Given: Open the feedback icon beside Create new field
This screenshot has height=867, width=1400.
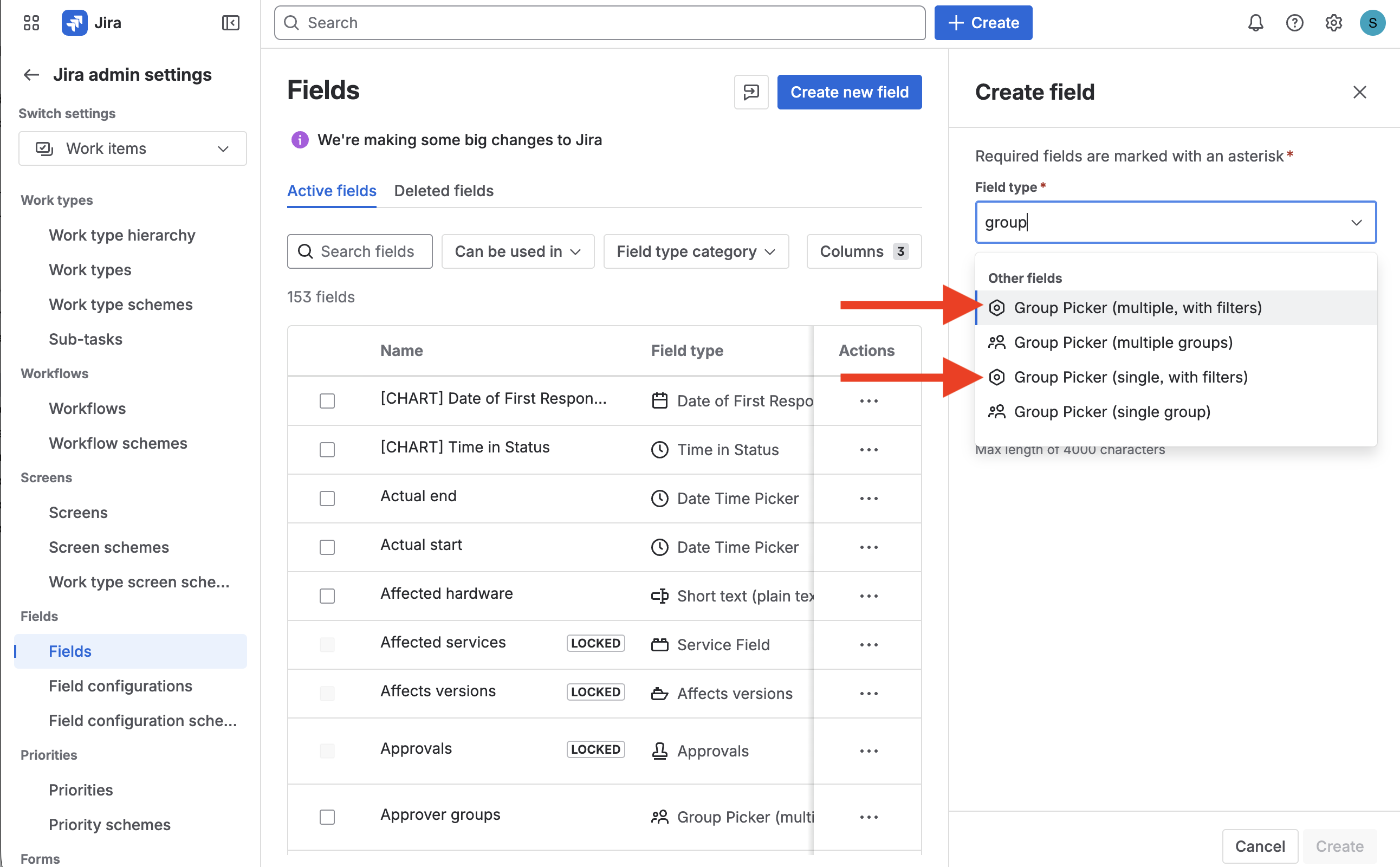Looking at the screenshot, I should coord(751,92).
